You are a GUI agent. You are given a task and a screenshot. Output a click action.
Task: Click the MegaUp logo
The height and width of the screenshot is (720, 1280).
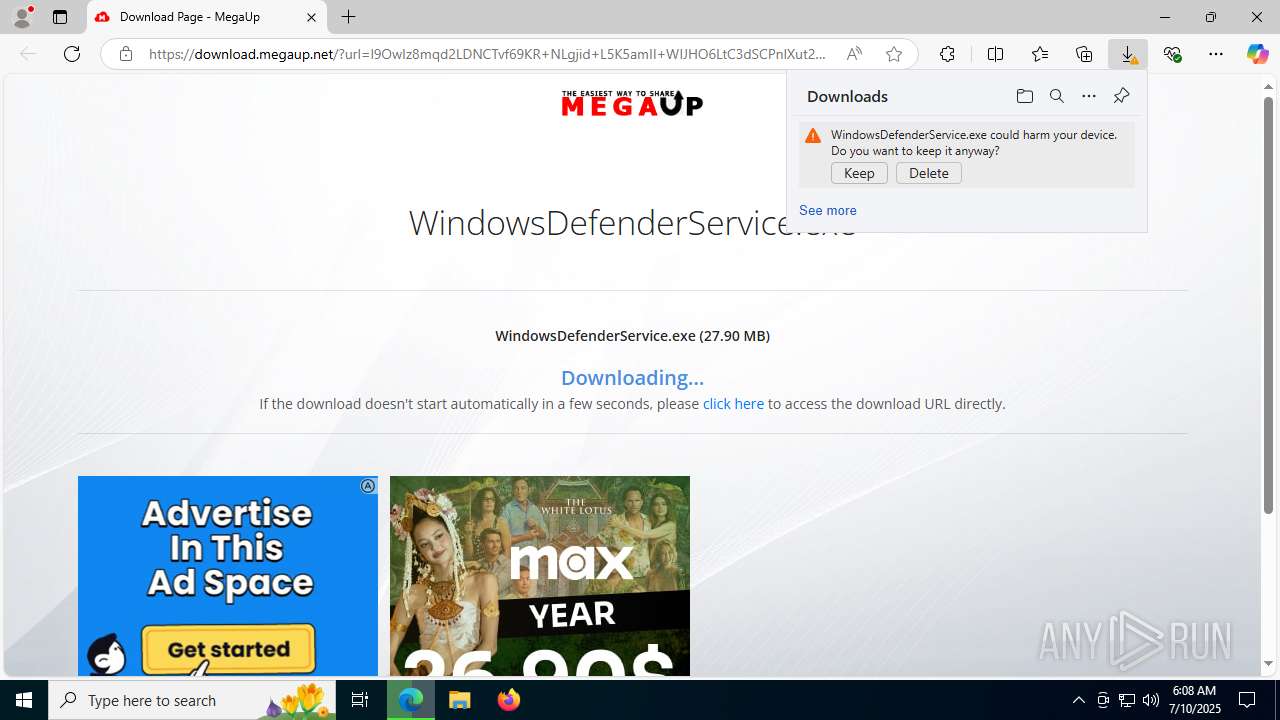pyautogui.click(x=632, y=103)
